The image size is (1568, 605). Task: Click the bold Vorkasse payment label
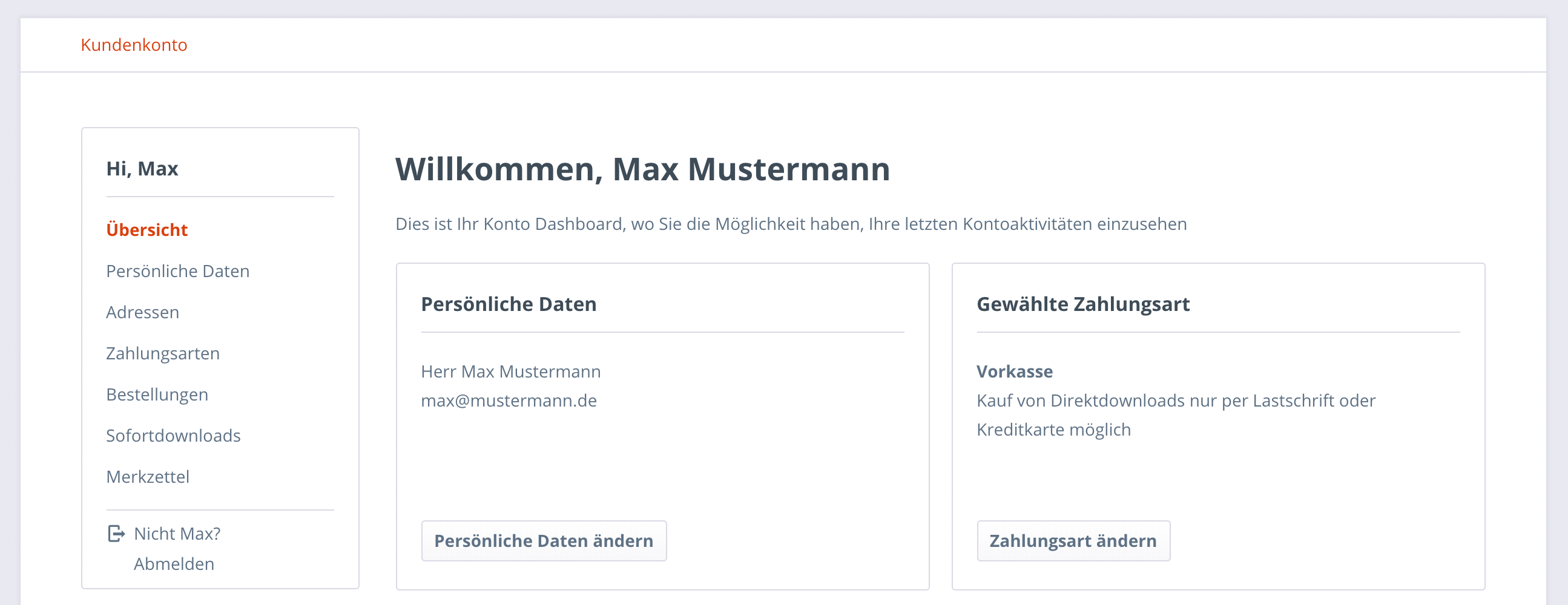pos(1015,371)
